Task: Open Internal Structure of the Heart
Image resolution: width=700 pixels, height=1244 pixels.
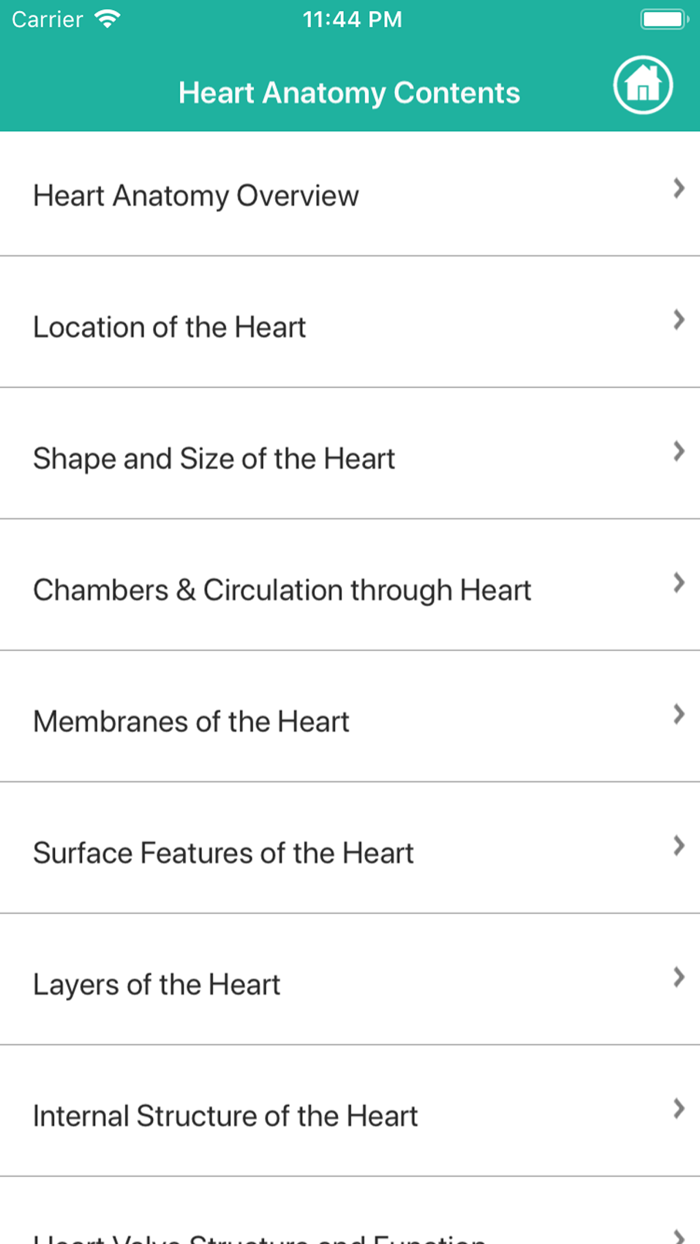Action: (225, 1116)
